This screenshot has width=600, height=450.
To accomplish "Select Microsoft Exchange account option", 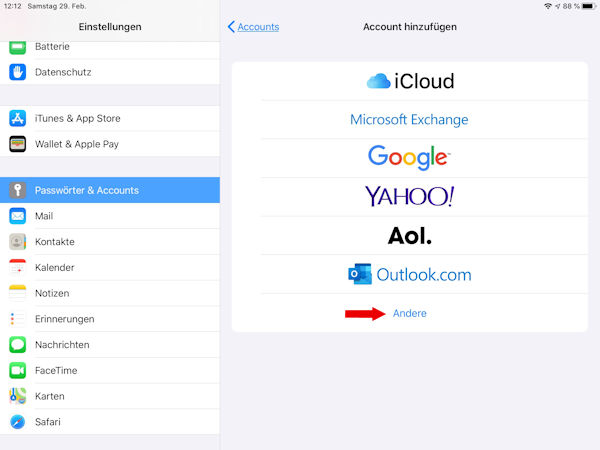I will [409, 120].
